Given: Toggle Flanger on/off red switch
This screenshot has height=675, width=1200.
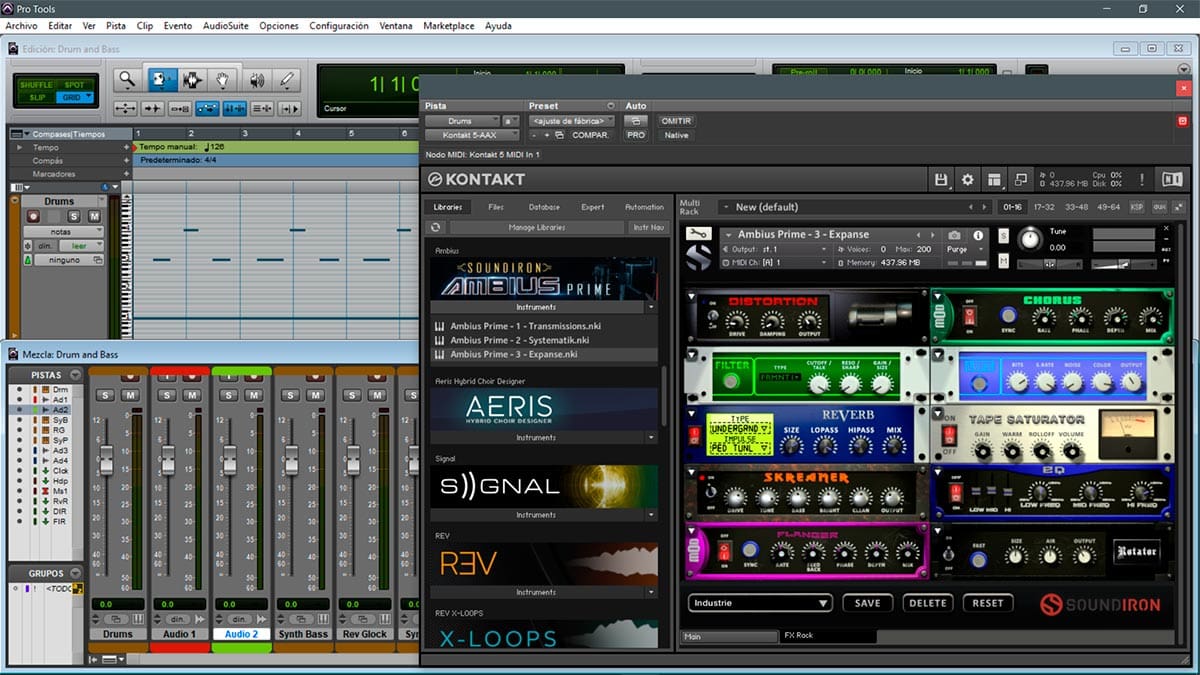Looking at the screenshot, I should point(724,551).
